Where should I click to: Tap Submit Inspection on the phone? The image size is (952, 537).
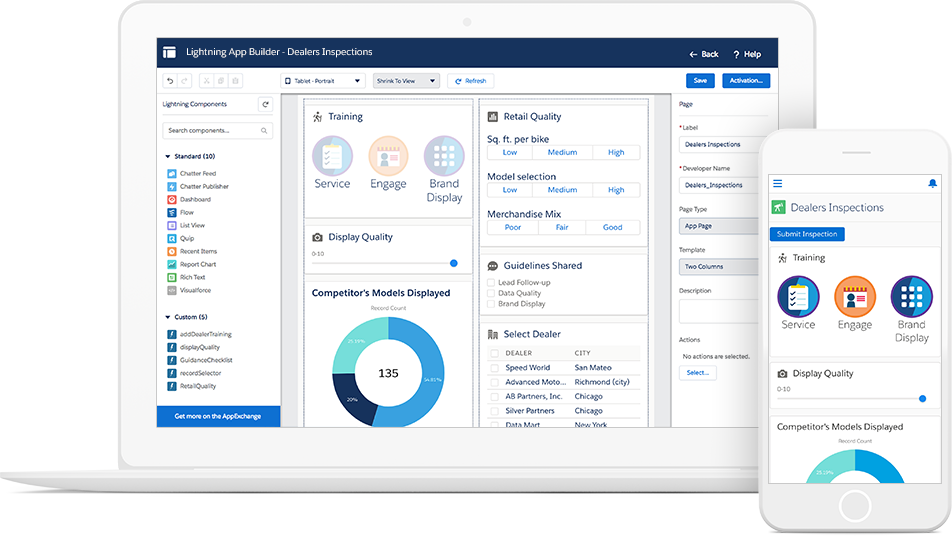807,234
